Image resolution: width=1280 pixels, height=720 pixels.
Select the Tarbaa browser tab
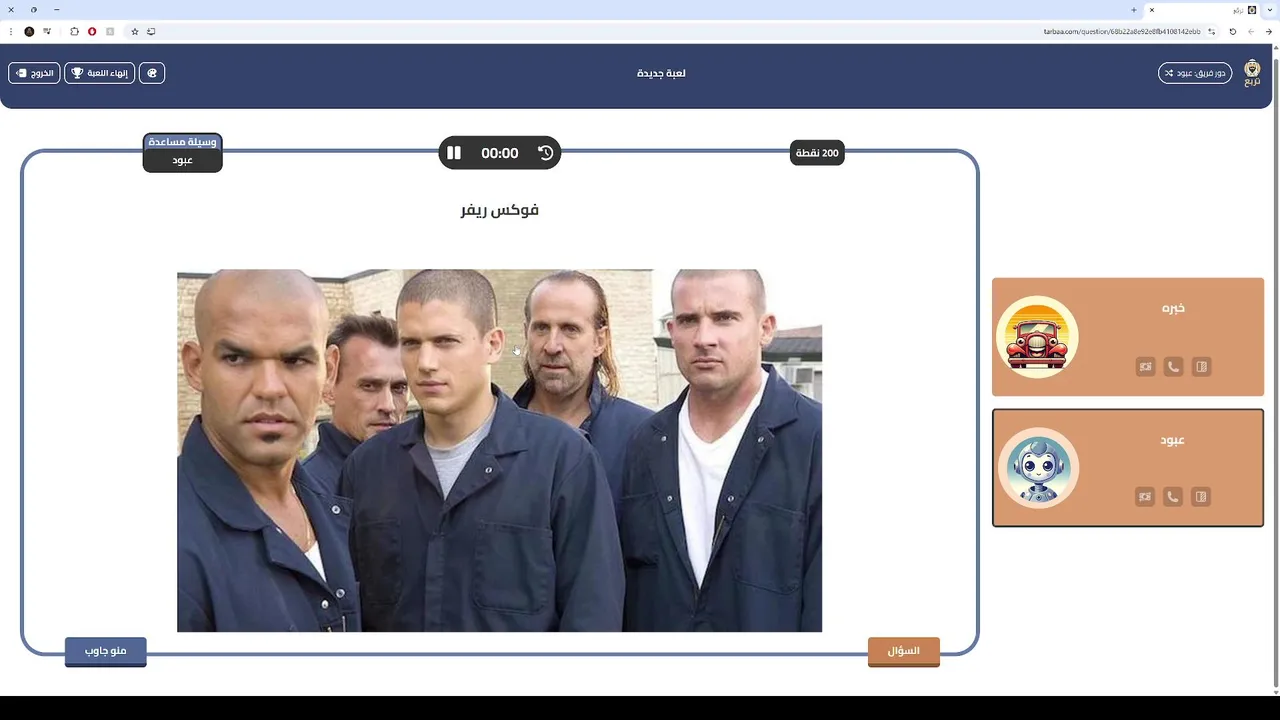1202,10
